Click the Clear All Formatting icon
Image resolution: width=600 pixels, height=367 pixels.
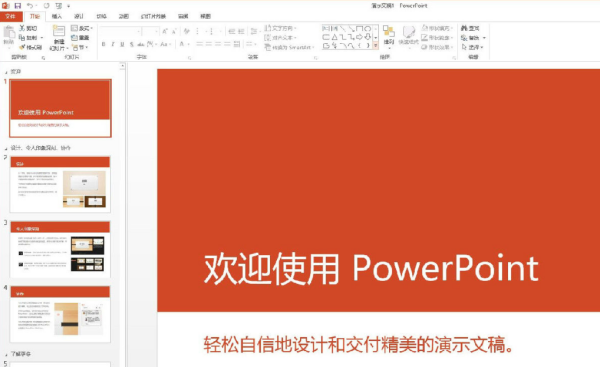coord(186,31)
